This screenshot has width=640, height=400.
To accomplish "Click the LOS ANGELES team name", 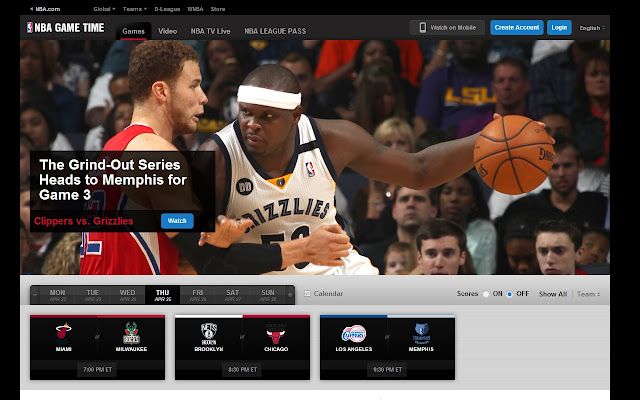I will 354,349.
